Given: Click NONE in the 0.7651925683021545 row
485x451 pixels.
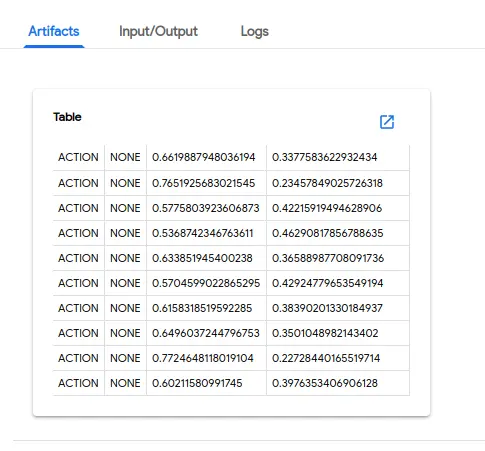Looking at the screenshot, I should pyautogui.click(x=125, y=183).
